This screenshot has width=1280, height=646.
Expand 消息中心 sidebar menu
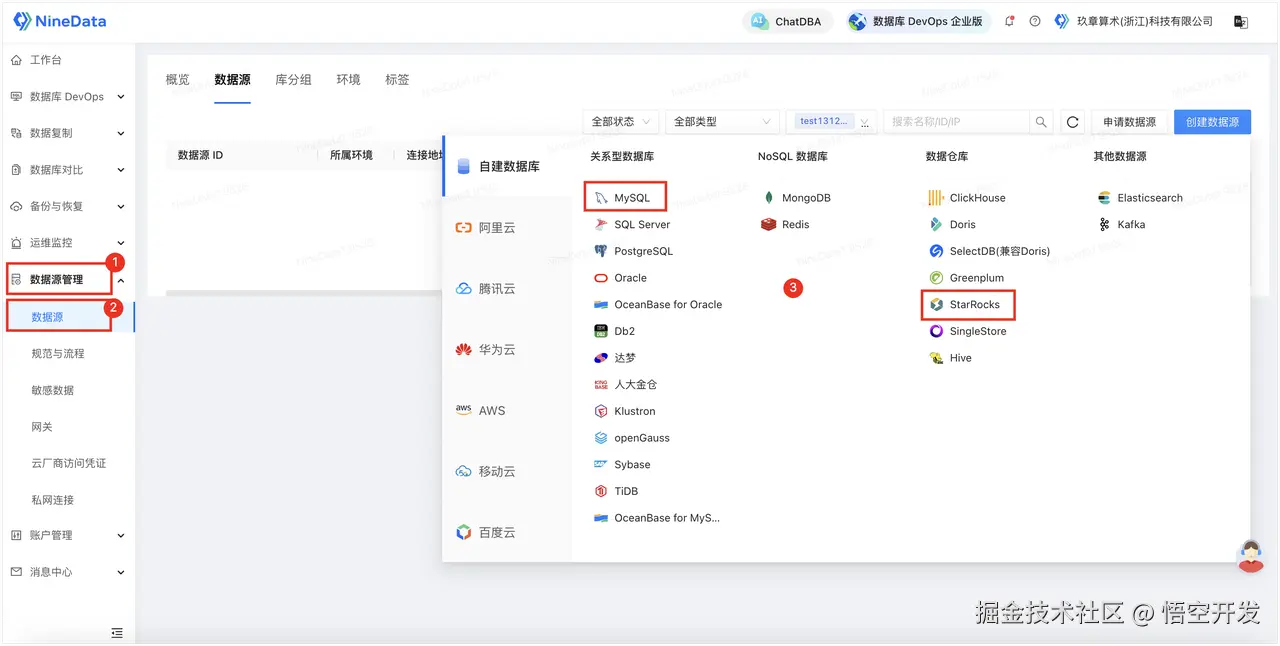pos(67,572)
